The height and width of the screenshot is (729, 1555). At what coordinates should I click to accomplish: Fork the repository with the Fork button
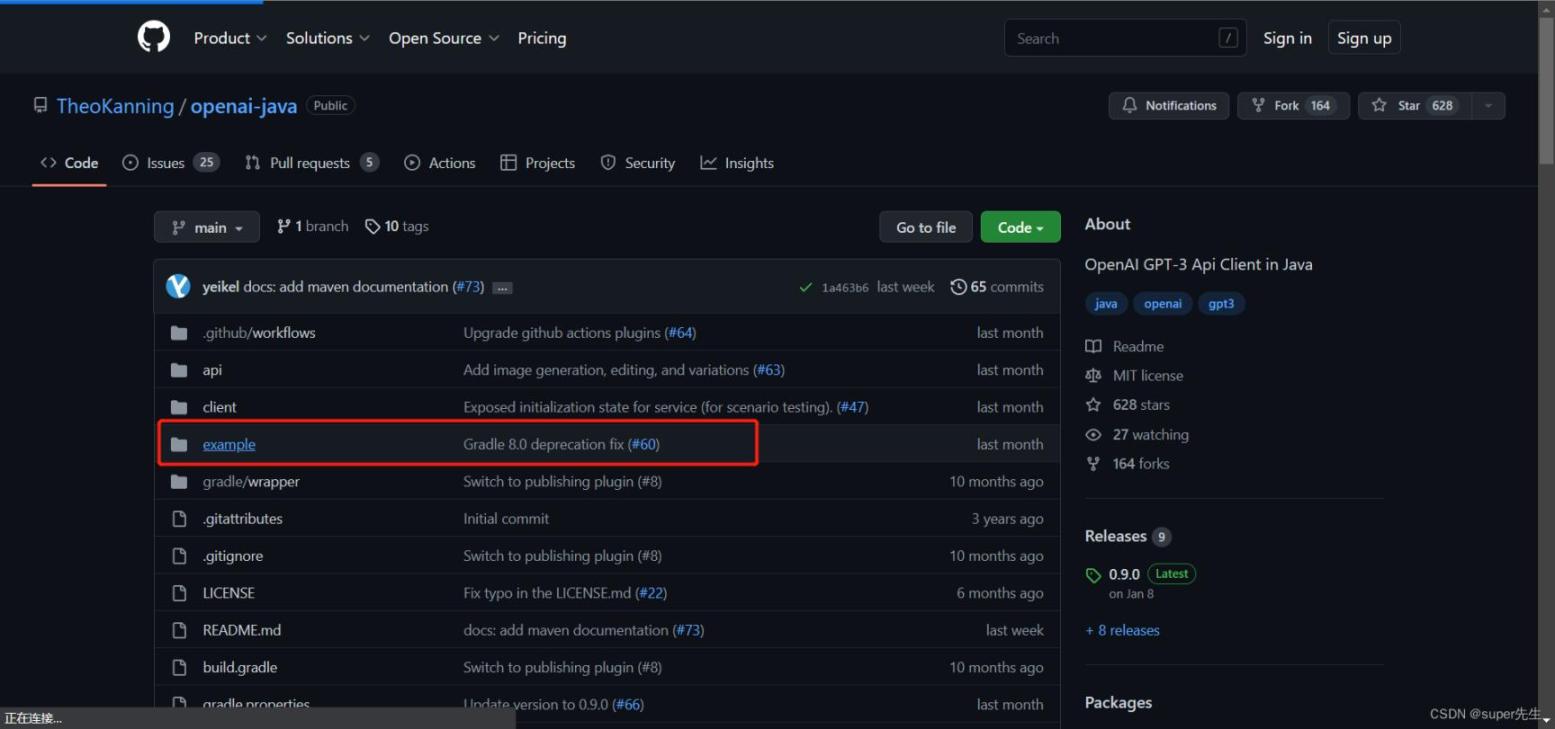(1293, 105)
